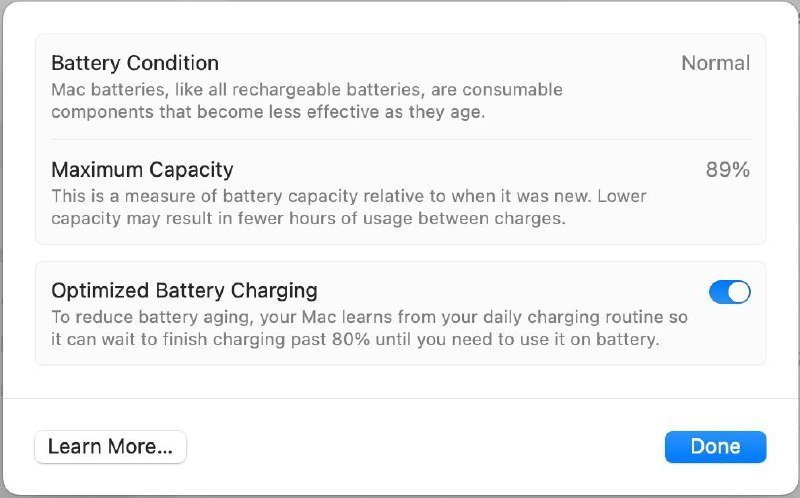Open the Learn More... help button
This screenshot has height=498, width=800.
[110, 446]
